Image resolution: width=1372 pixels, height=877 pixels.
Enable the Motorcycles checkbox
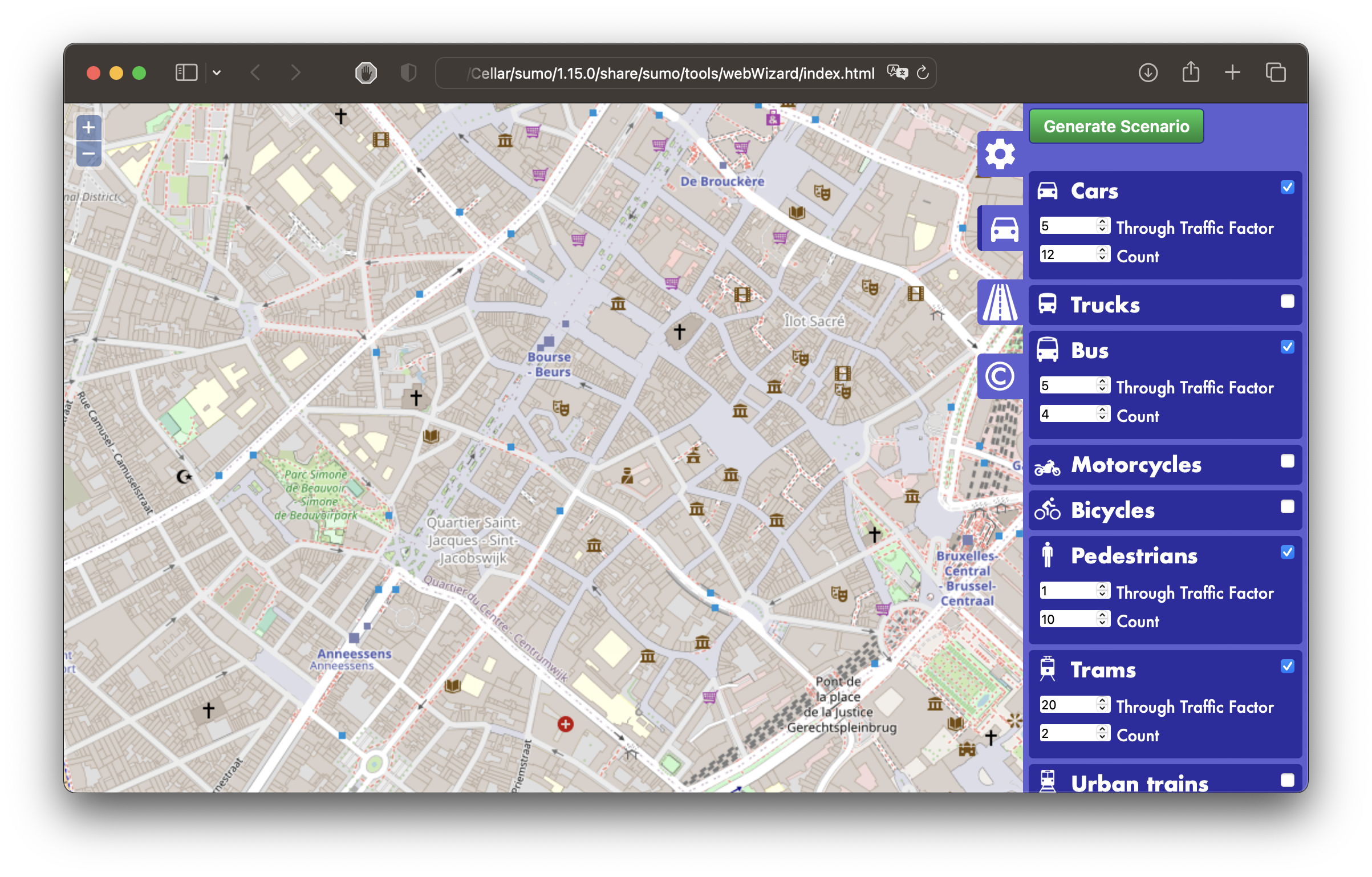point(1287,461)
